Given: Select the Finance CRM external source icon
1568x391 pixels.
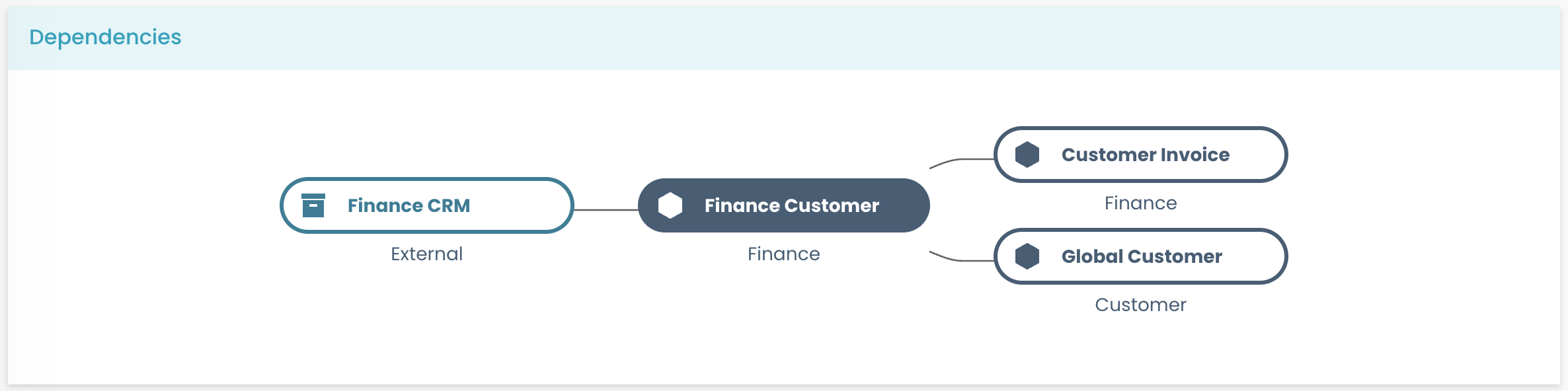Looking at the screenshot, I should click(314, 205).
